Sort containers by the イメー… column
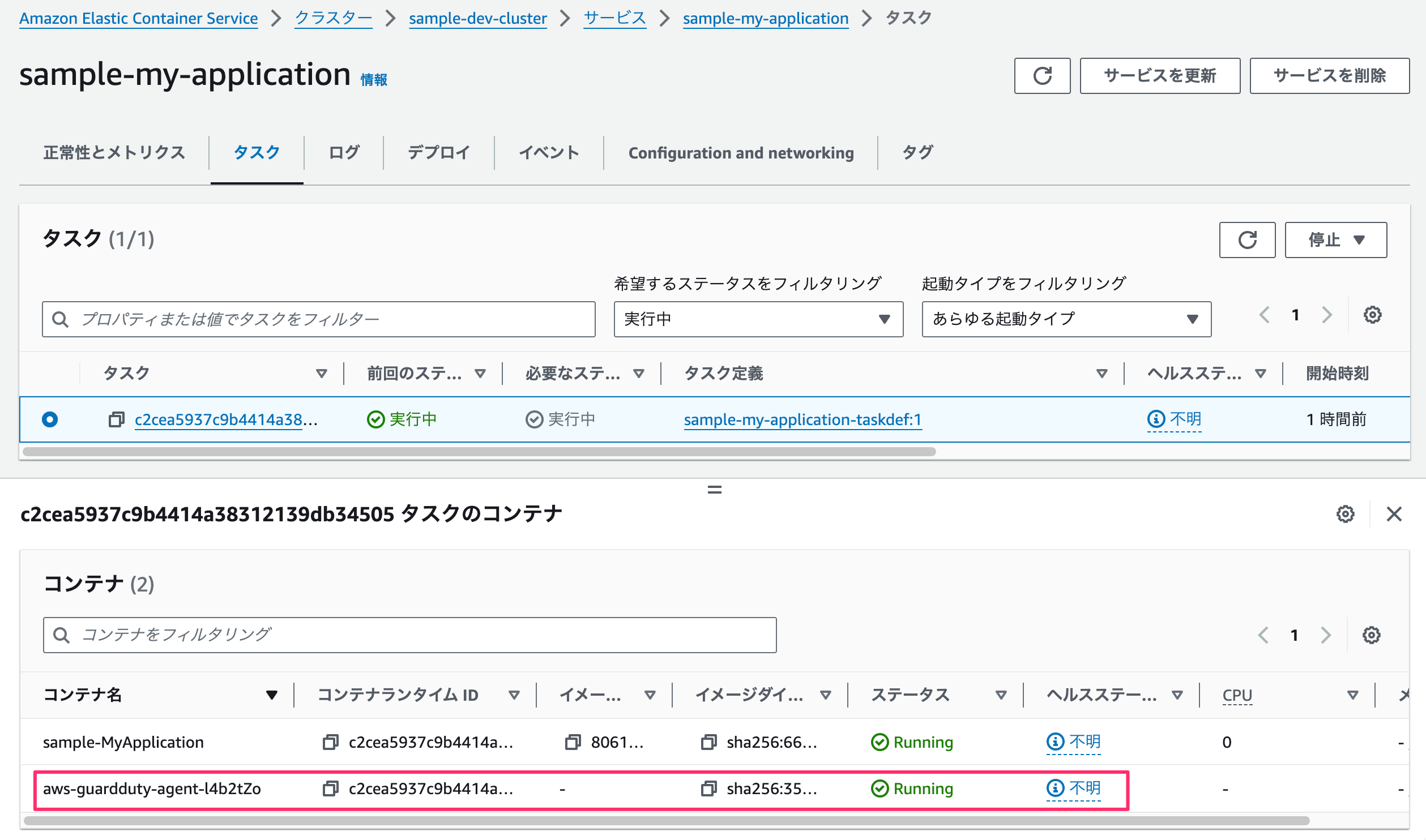This screenshot has height=840, width=1426. [x=650, y=695]
